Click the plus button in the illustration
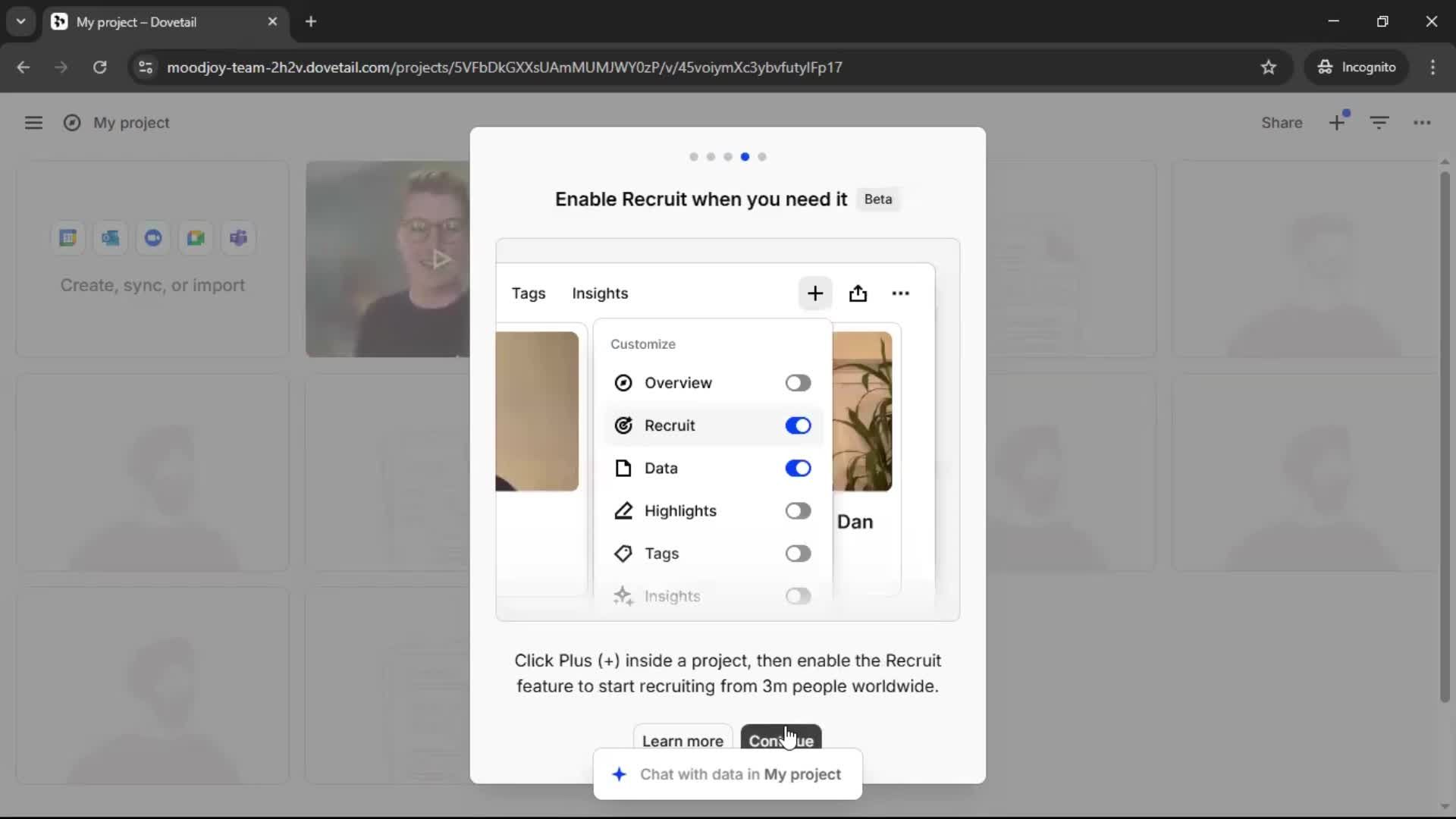This screenshot has width=1456, height=819. tap(815, 293)
